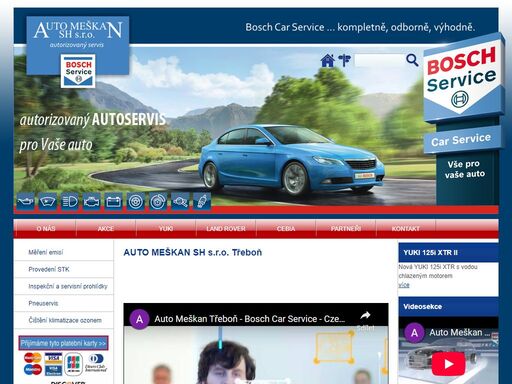Open the Pneuservis sidebar link
This screenshot has height=384, width=512.
click(43, 303)
